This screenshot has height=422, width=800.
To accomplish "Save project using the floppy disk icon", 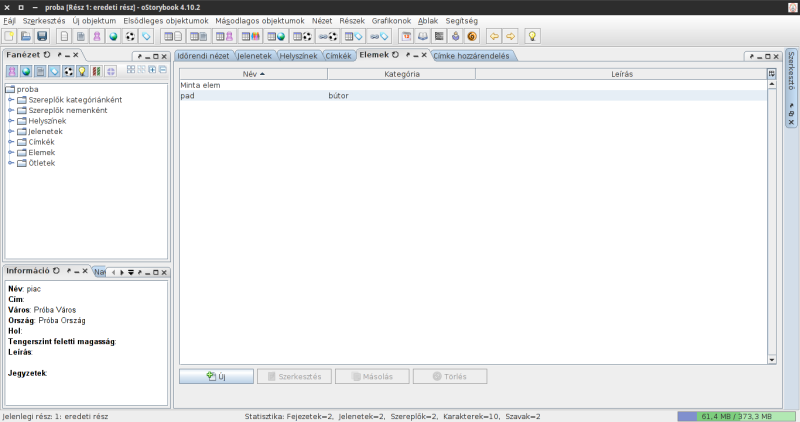I will (42, 36).
